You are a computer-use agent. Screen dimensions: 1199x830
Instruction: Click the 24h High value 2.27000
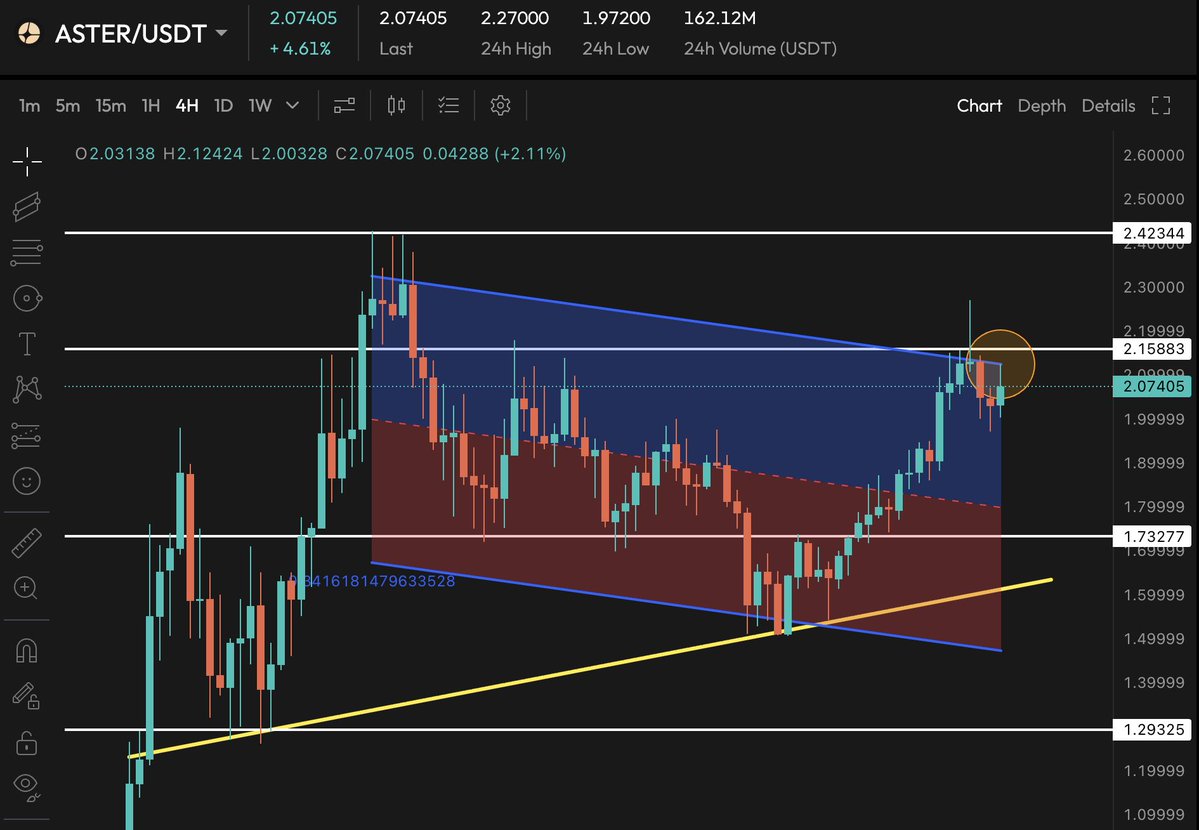coord(515,18)
